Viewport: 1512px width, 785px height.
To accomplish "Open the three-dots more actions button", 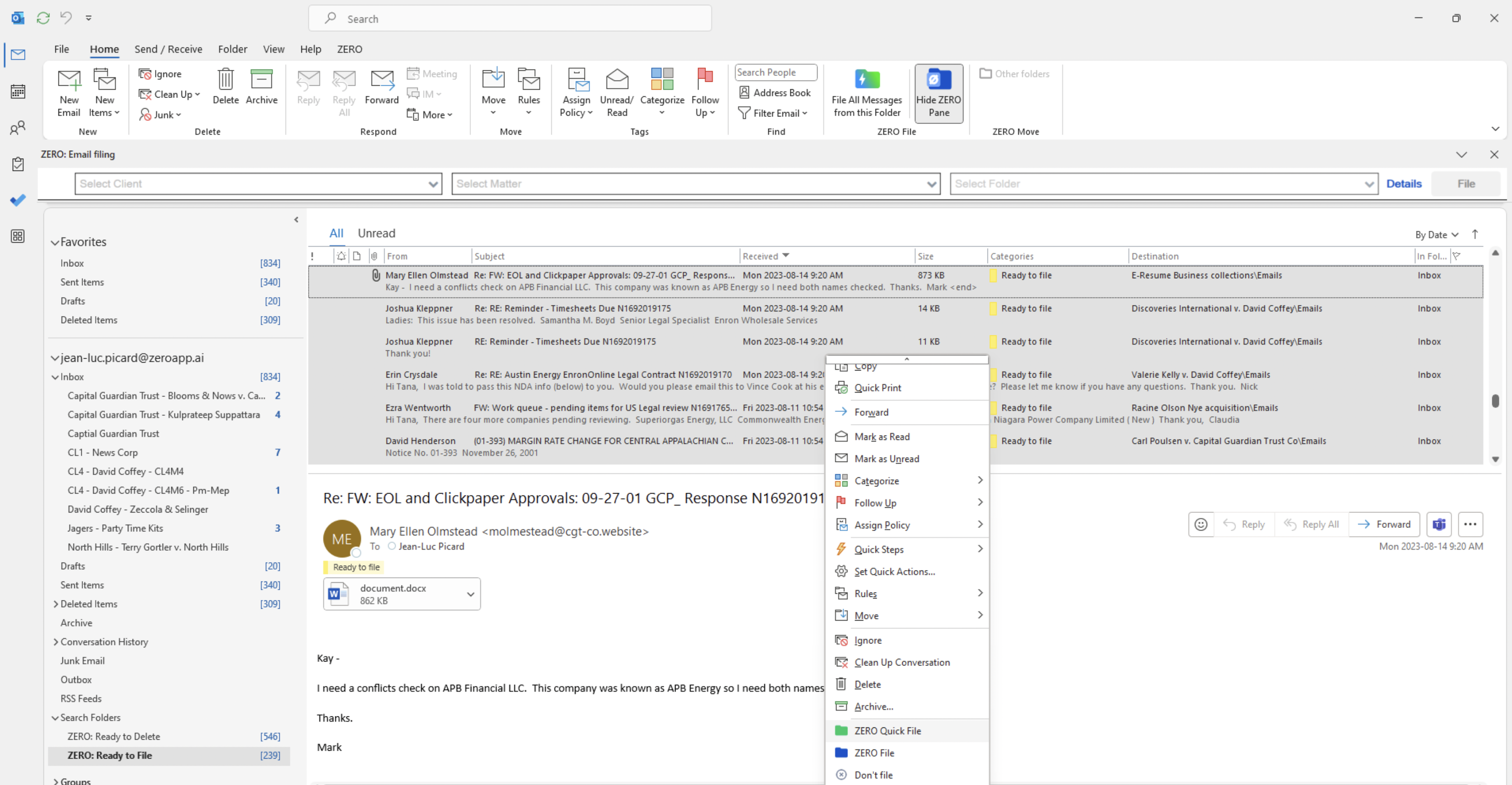I will 1470,524.
